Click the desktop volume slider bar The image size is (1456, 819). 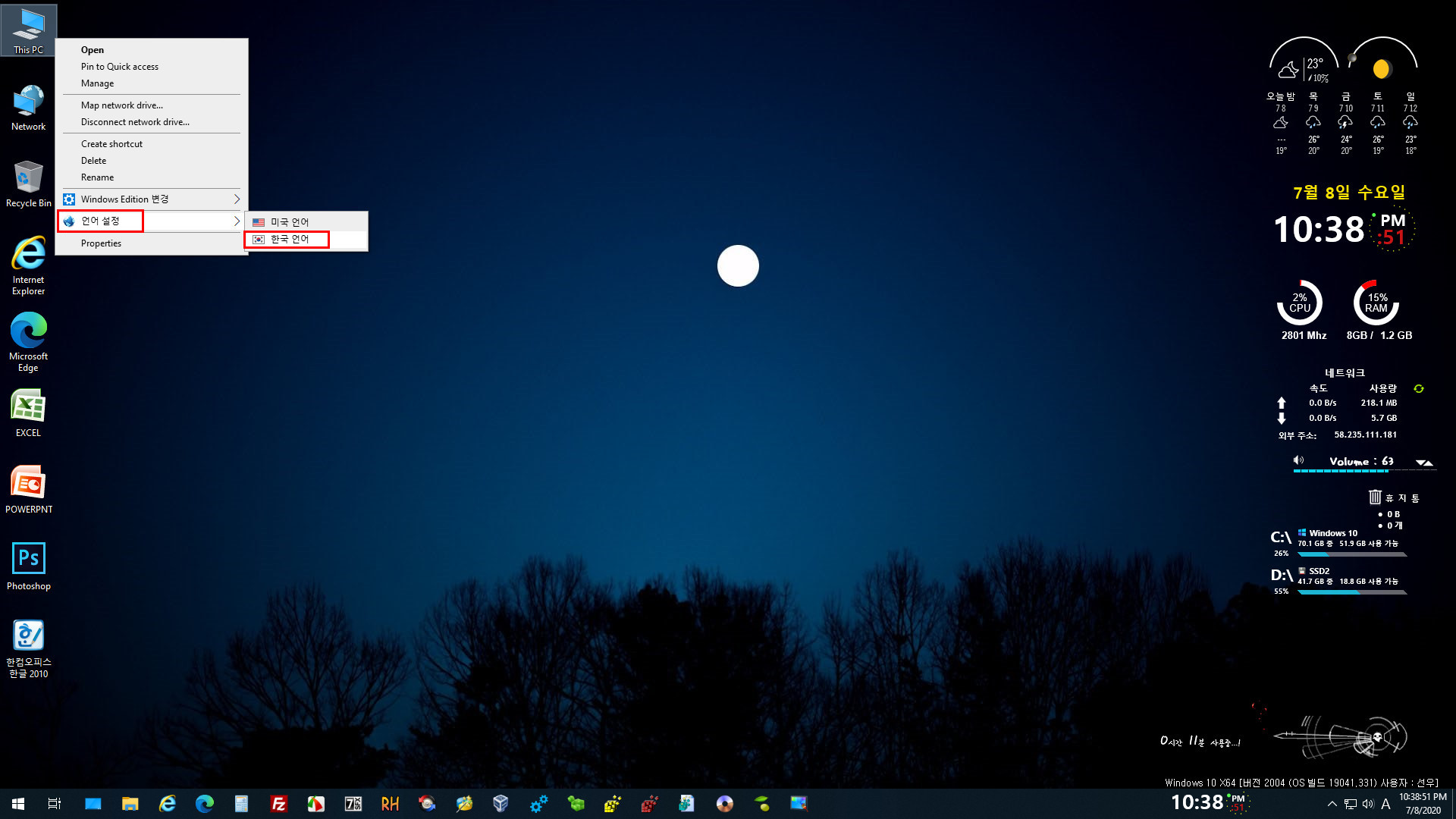(1363, 471)
